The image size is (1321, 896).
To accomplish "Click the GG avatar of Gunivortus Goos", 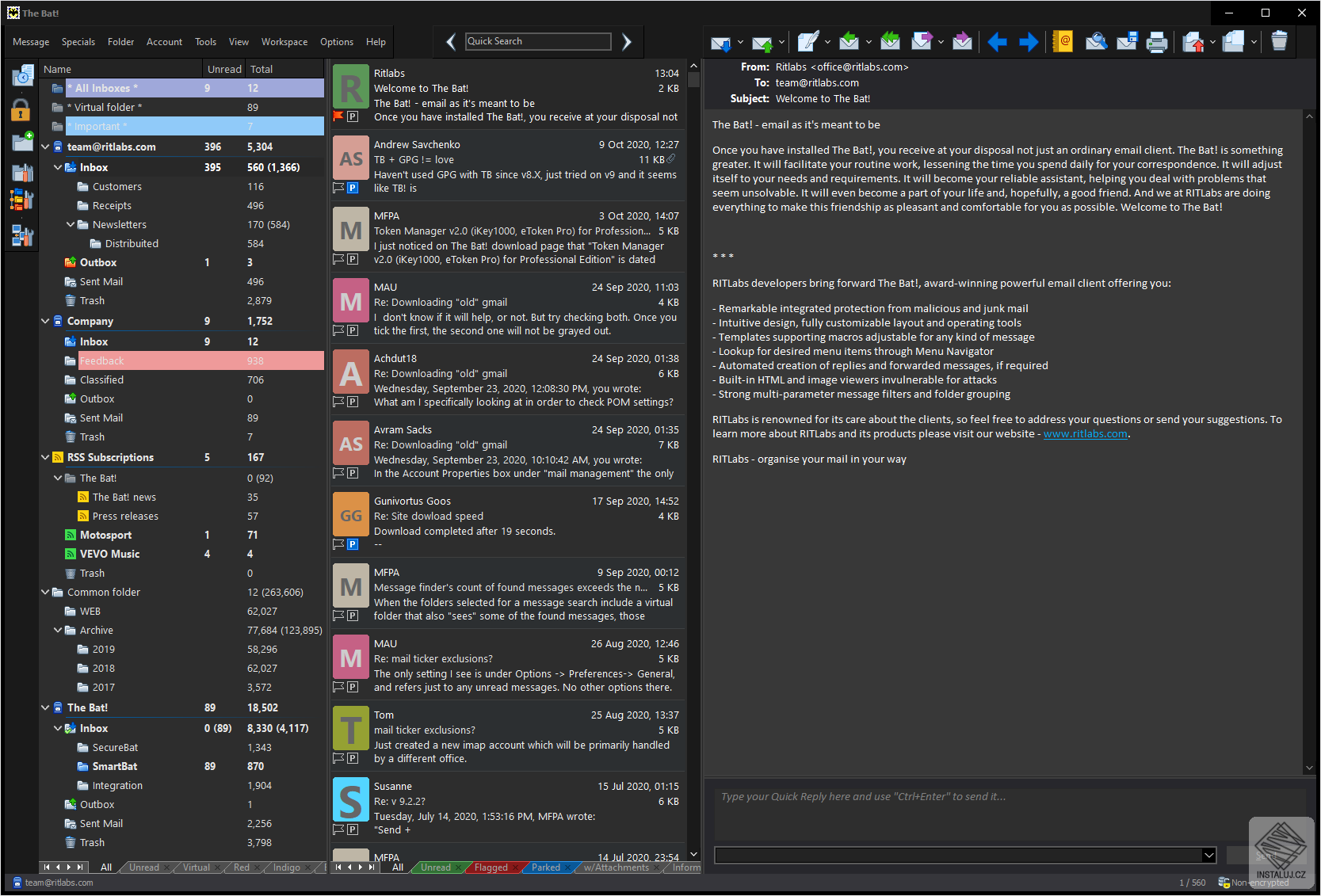I will click(351, 515).
